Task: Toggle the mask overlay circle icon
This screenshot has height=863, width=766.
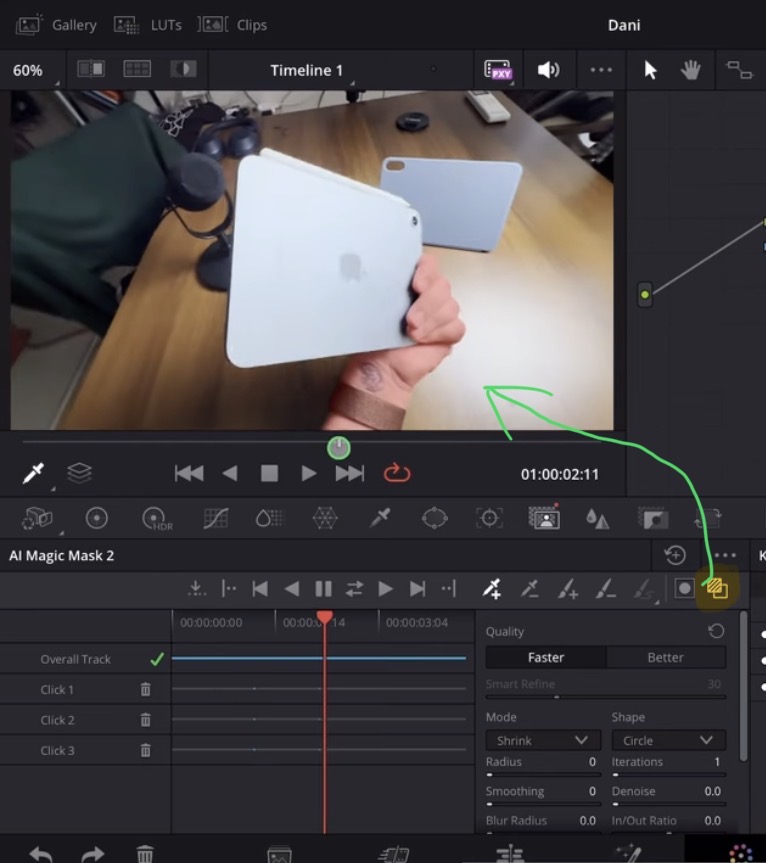Action: pyautogui.click(x=684, y=589)
